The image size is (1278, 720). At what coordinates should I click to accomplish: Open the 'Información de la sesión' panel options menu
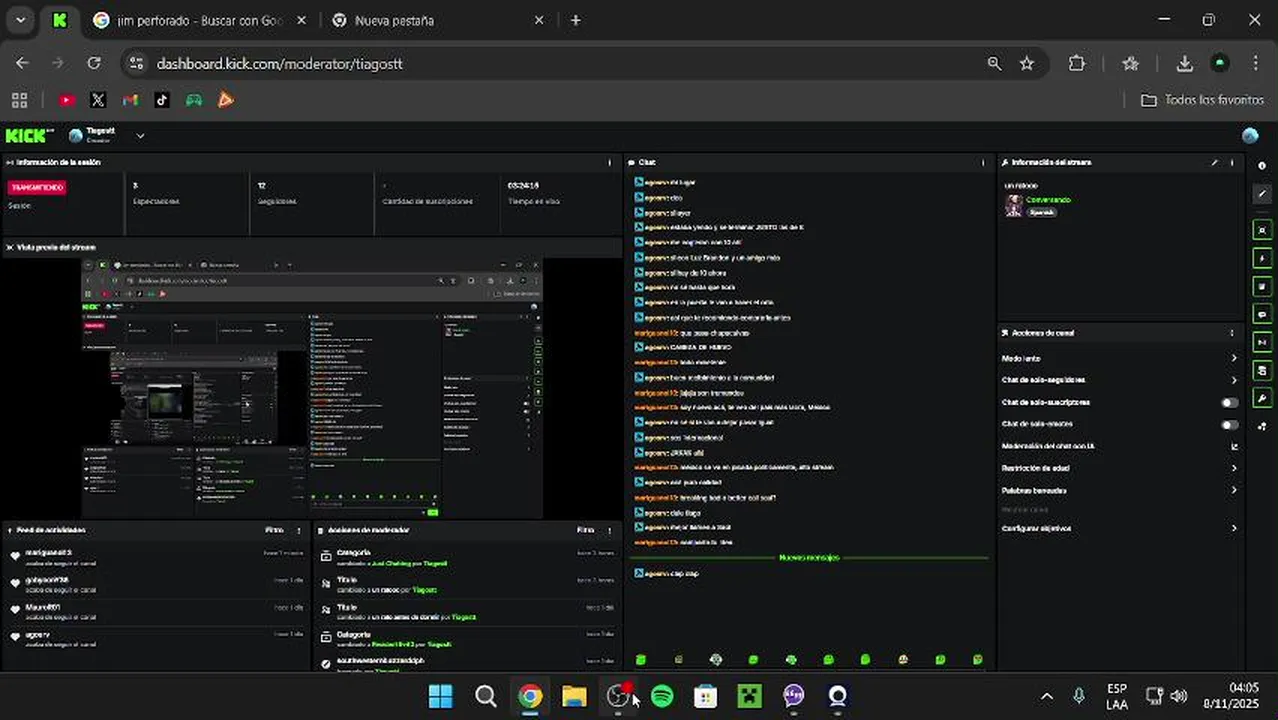609,162
